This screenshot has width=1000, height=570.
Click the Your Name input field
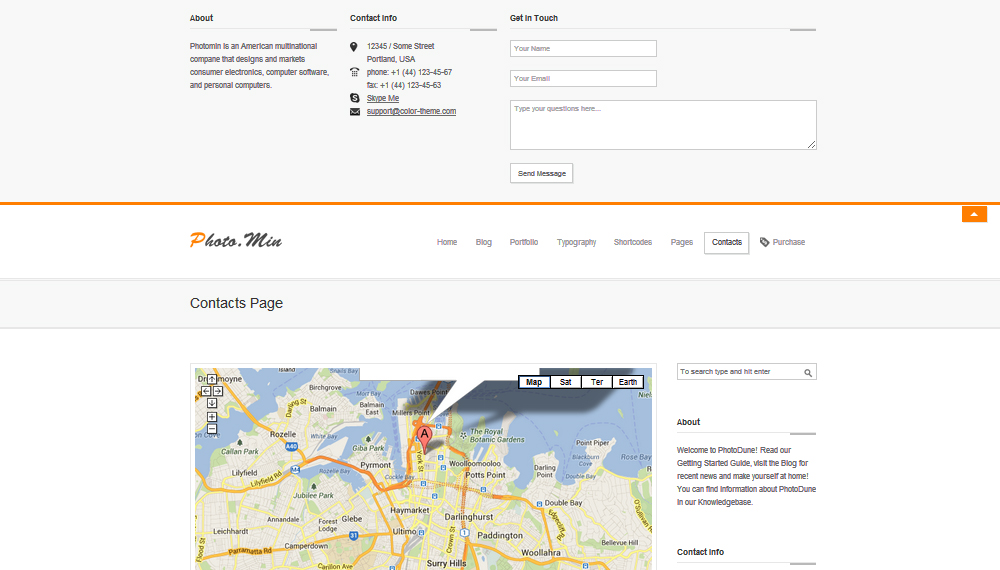[583, 49]
